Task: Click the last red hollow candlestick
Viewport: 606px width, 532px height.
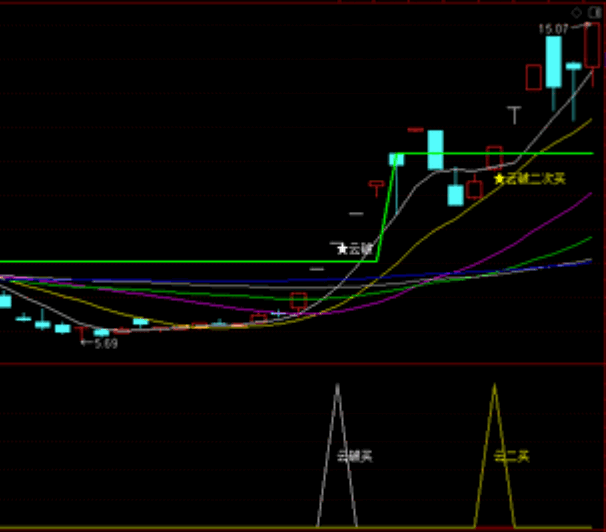Action: (592, 45)
